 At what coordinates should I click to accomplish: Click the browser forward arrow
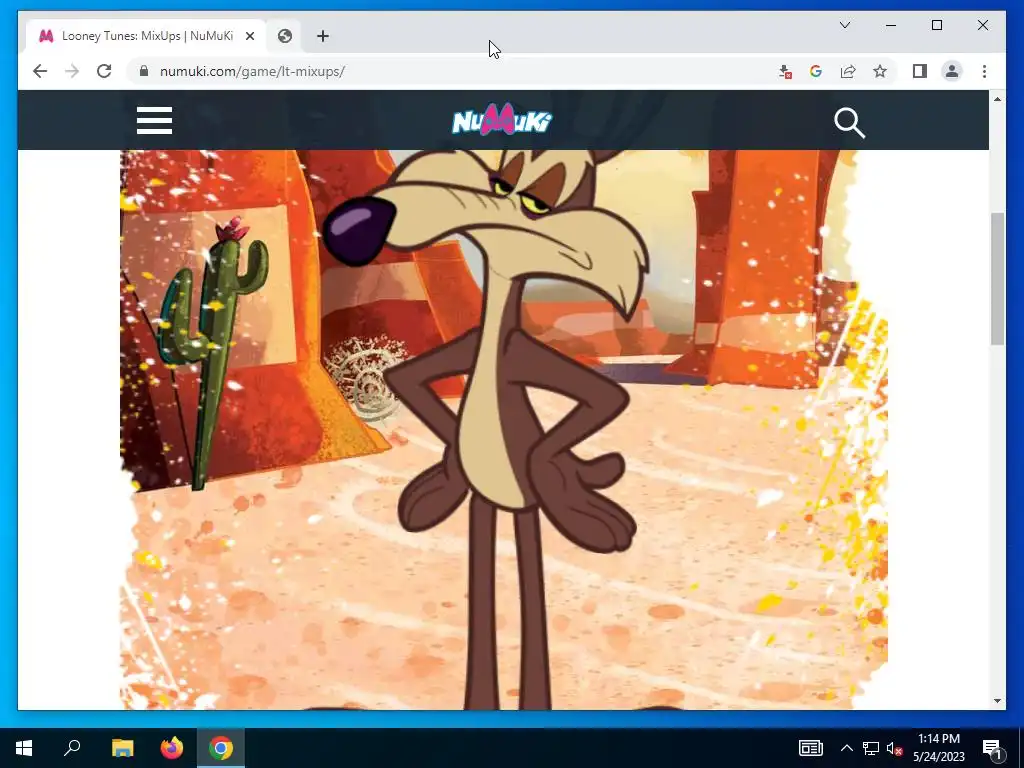click(x=72, y=71)
